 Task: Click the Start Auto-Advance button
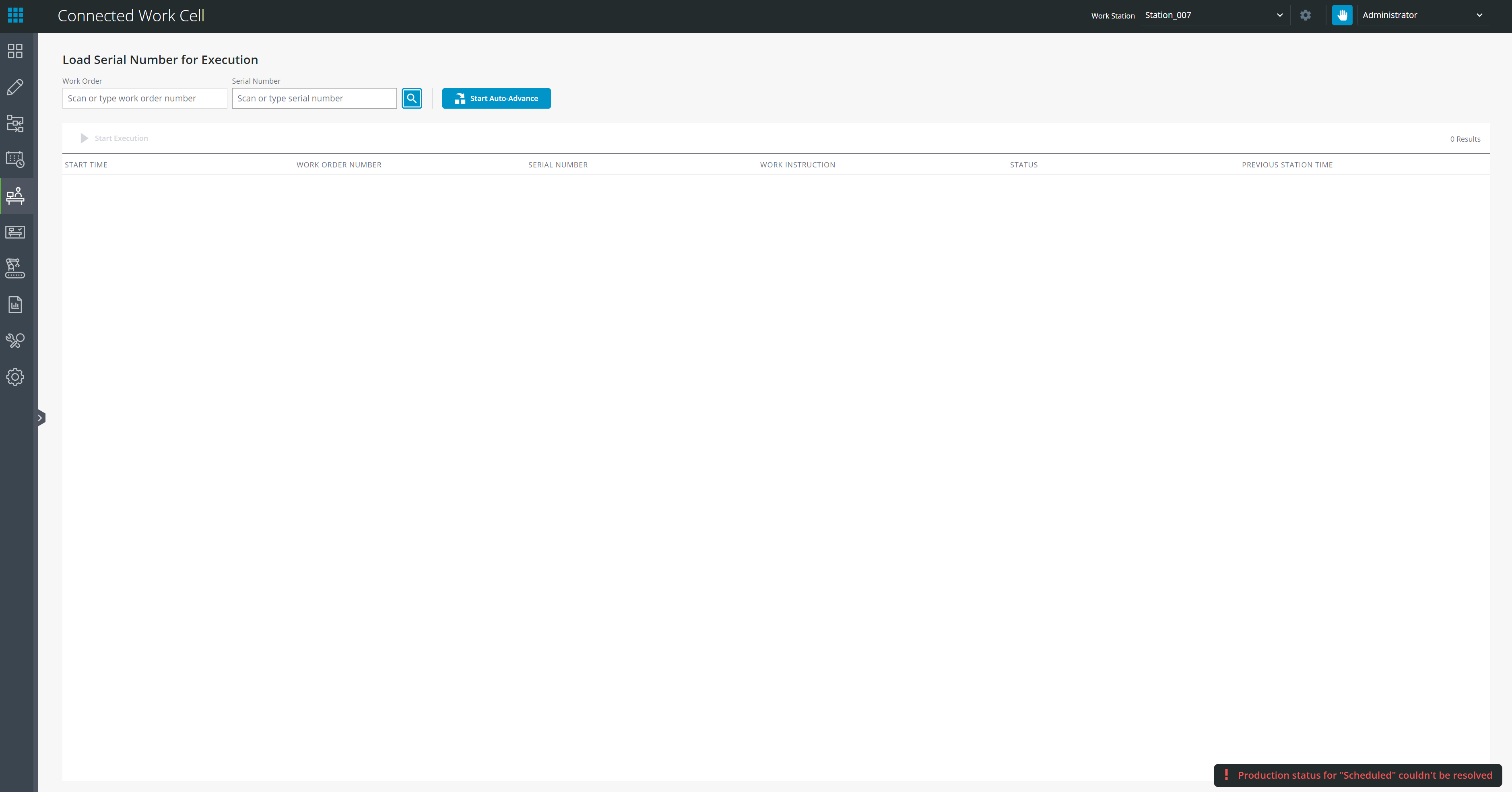(x=496, y=98)
